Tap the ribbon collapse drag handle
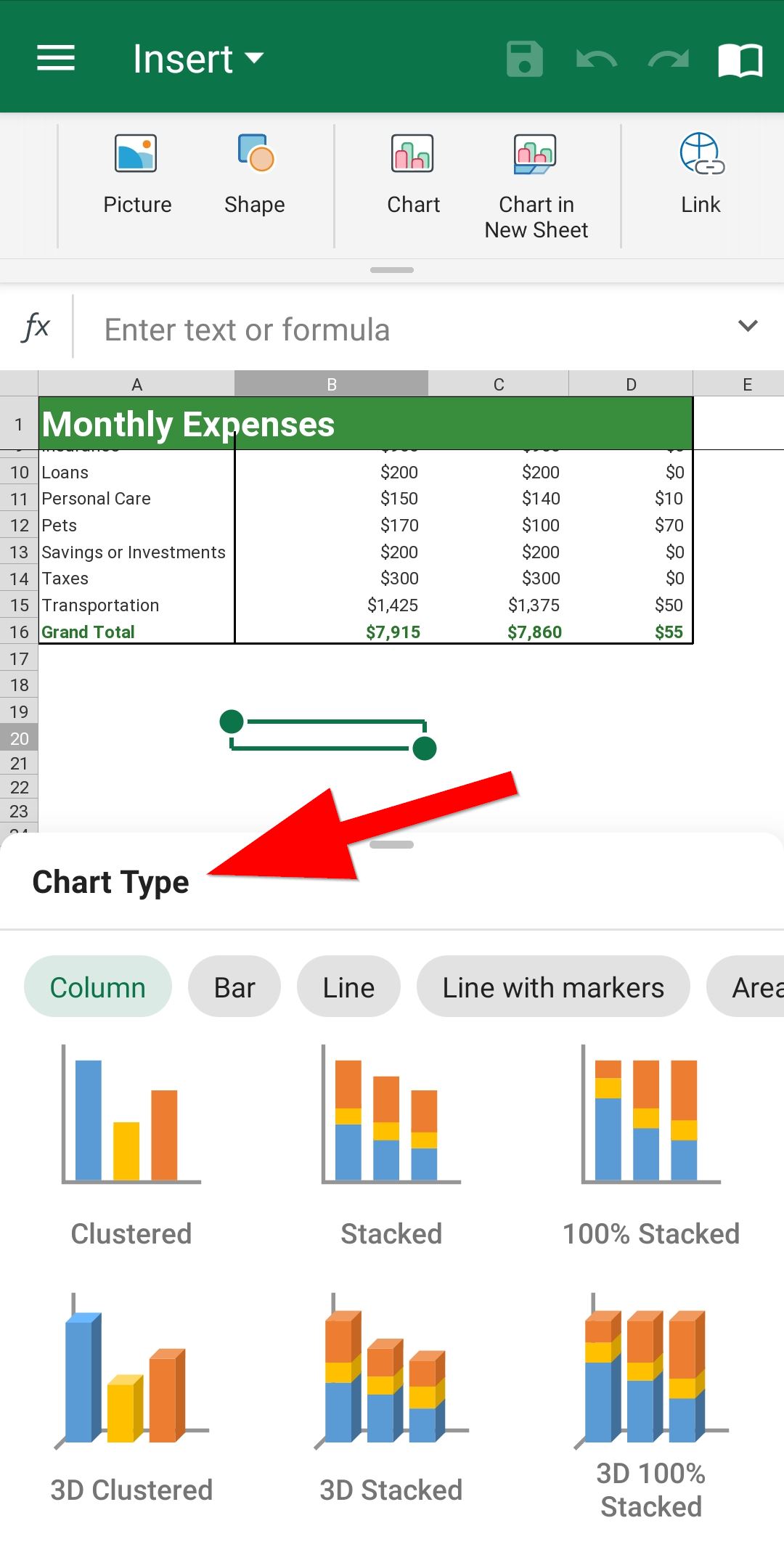The width and height of the screenshot is (784, 1547). [392, 270]
